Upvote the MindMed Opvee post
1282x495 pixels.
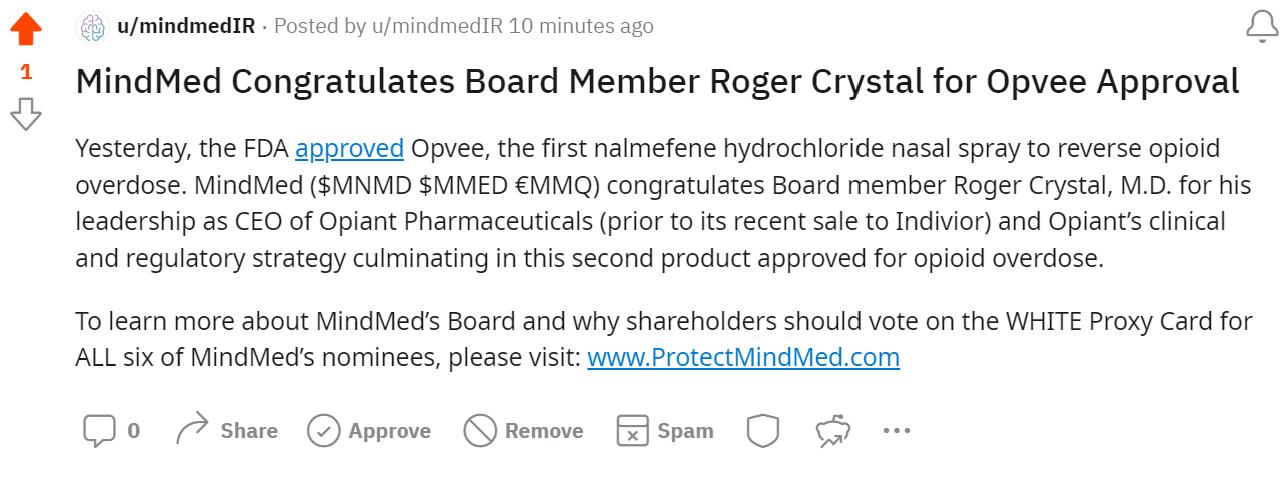tap(26, 29)
